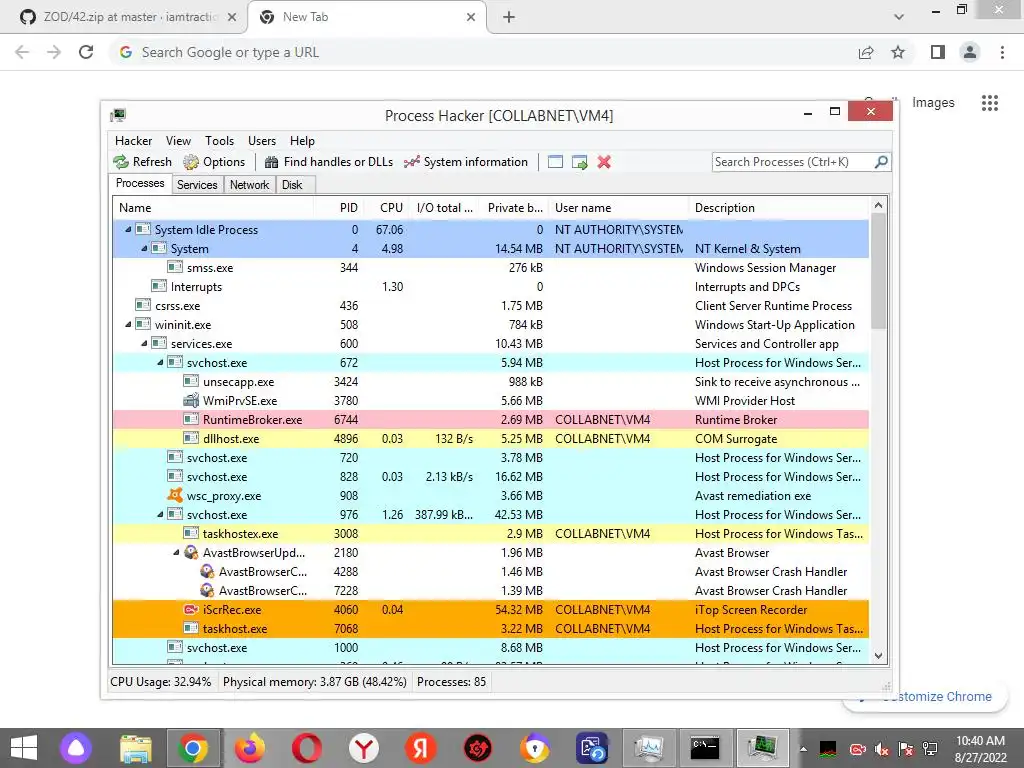The height and width of the screenshot is (768, 1024).
Task: Click Customize Chrome button
Action: [x=926, y=697]
